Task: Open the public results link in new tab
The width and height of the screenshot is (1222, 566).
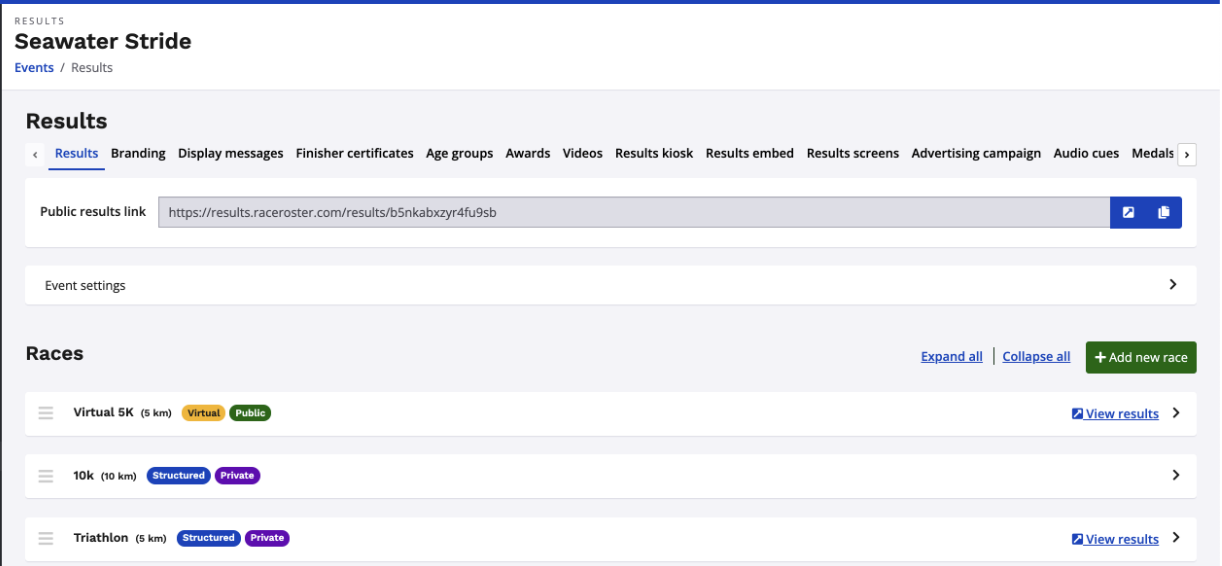Action: (x=1128, y=212)
